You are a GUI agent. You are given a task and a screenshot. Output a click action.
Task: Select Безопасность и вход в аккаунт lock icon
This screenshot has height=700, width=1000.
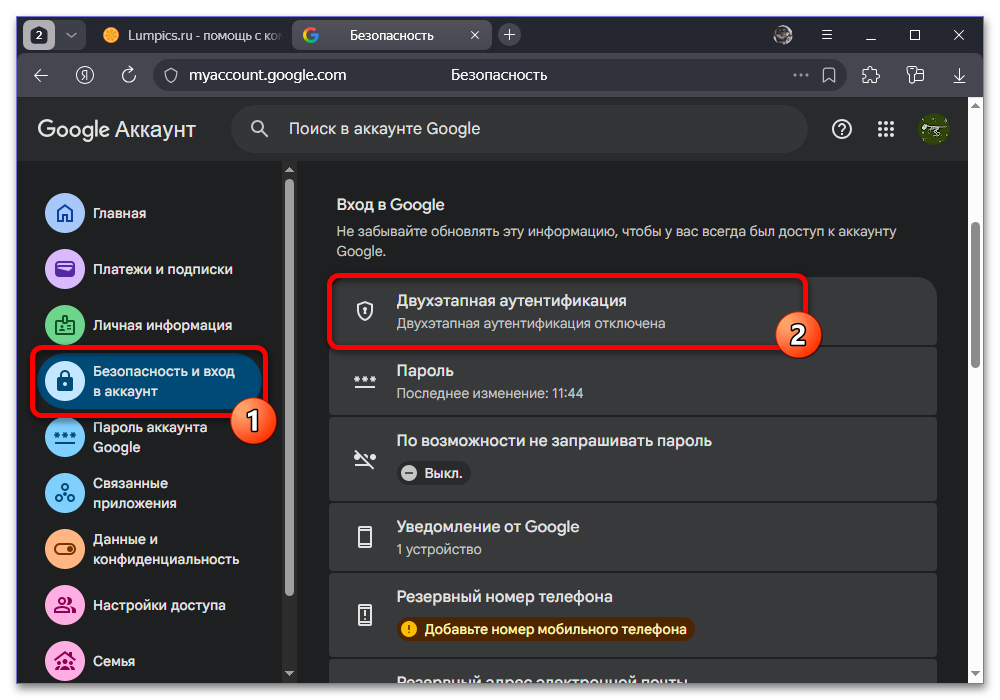(64, 381)
